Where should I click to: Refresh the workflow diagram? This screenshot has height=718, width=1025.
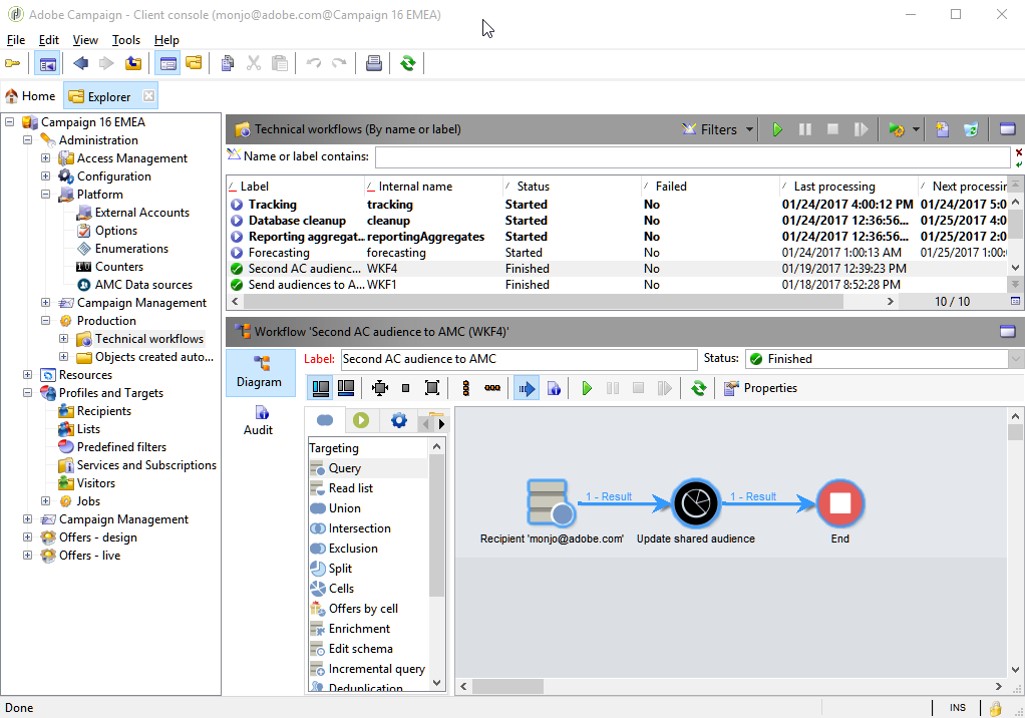pos(699,388)
